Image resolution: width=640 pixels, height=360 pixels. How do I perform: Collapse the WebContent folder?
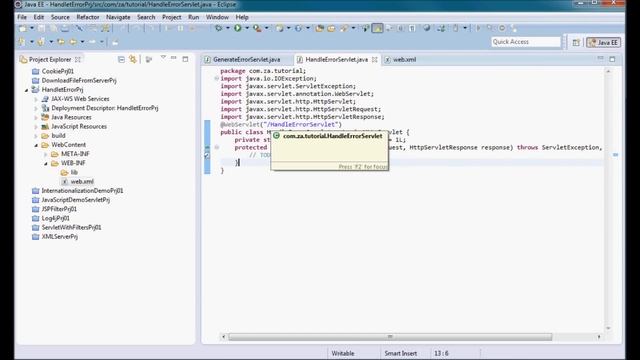pyautogui.click(x=36, y=145)
